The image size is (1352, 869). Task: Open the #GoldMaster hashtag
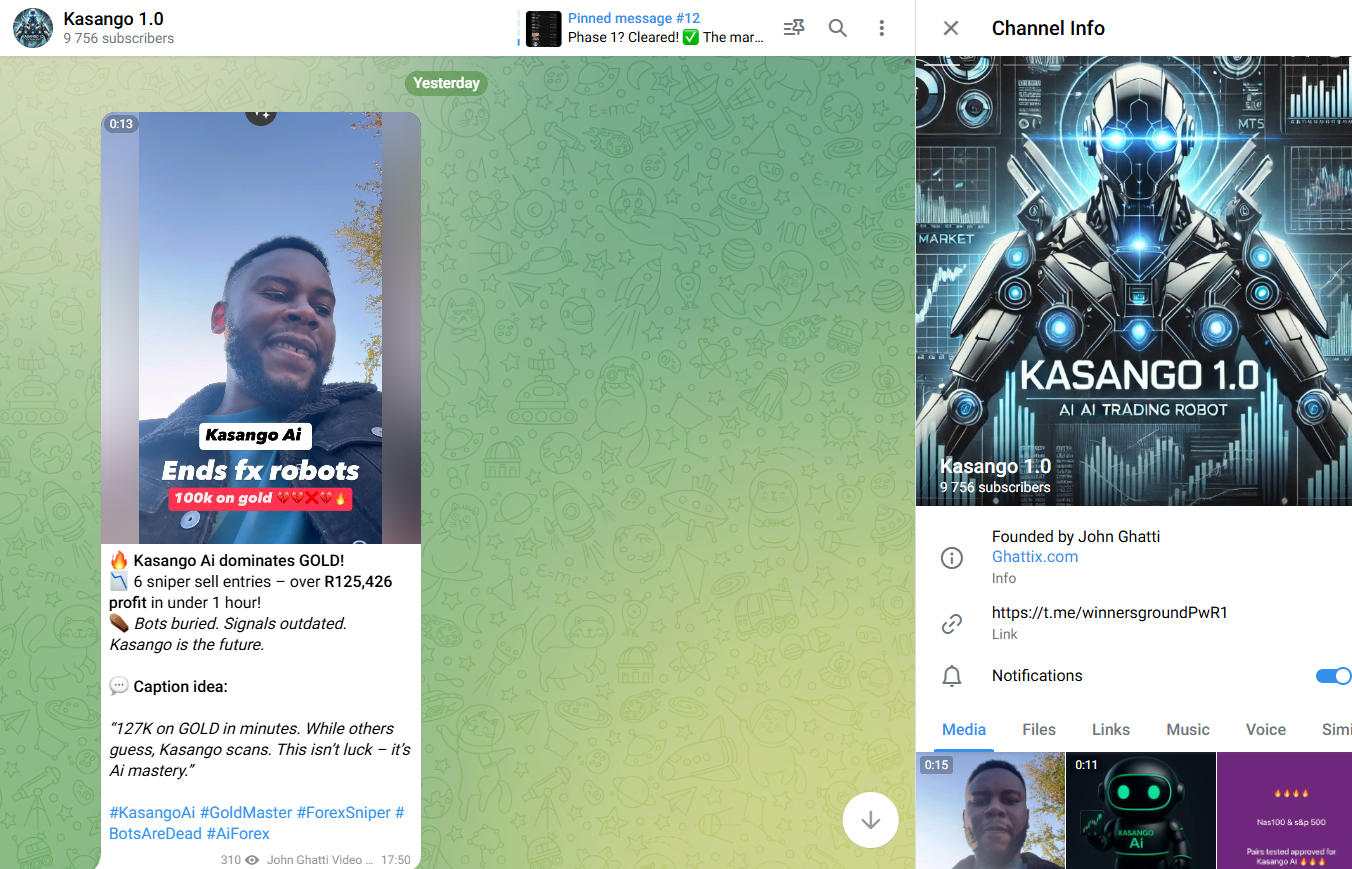click(246, 813)
